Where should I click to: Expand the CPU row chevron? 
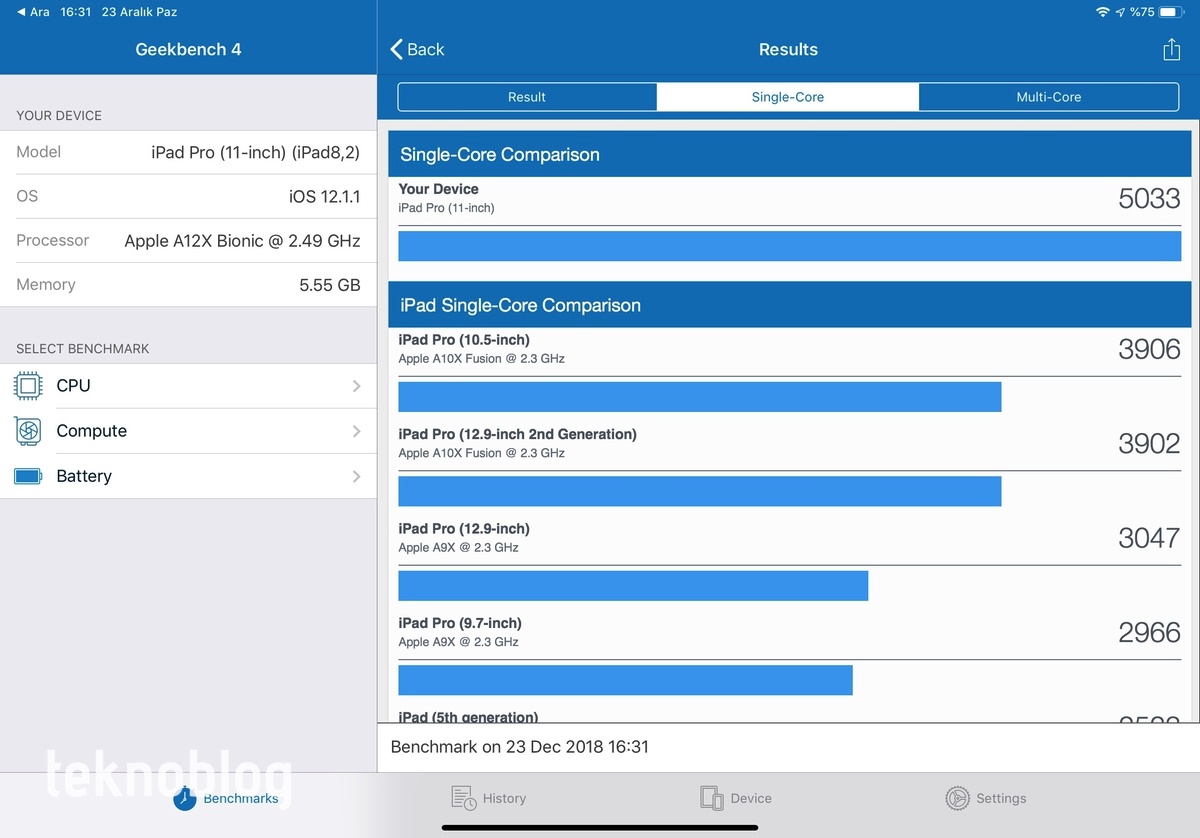click(x=356, y=386)
